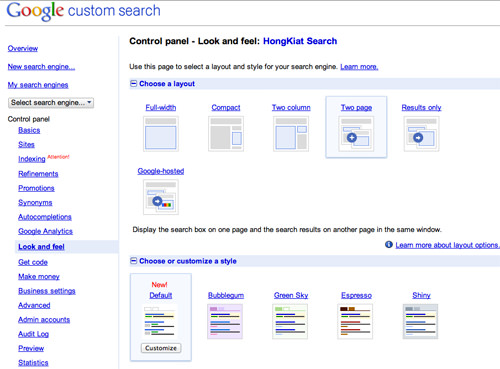
Task: Choose the Results only layout thumbnail
Action: 421,134
